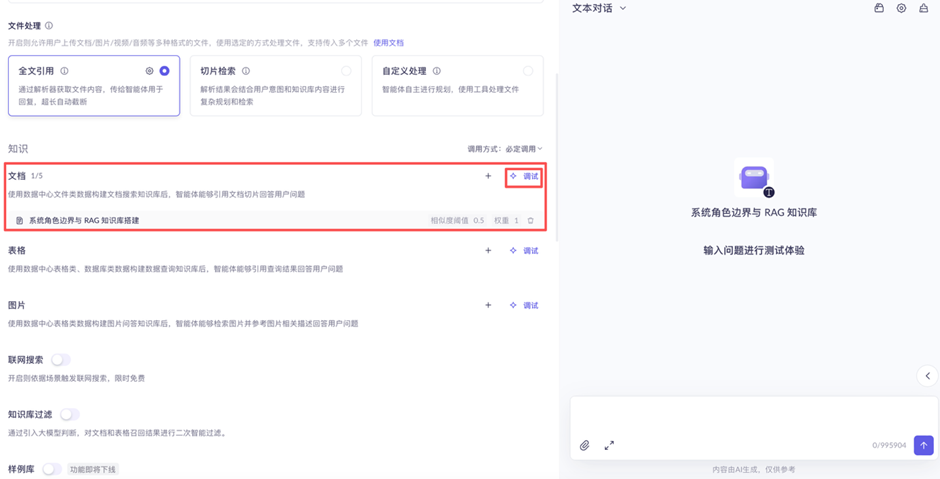Expand the input box with the arrows icon
Screen dimensions: 940x479
(x=609, y=445)
